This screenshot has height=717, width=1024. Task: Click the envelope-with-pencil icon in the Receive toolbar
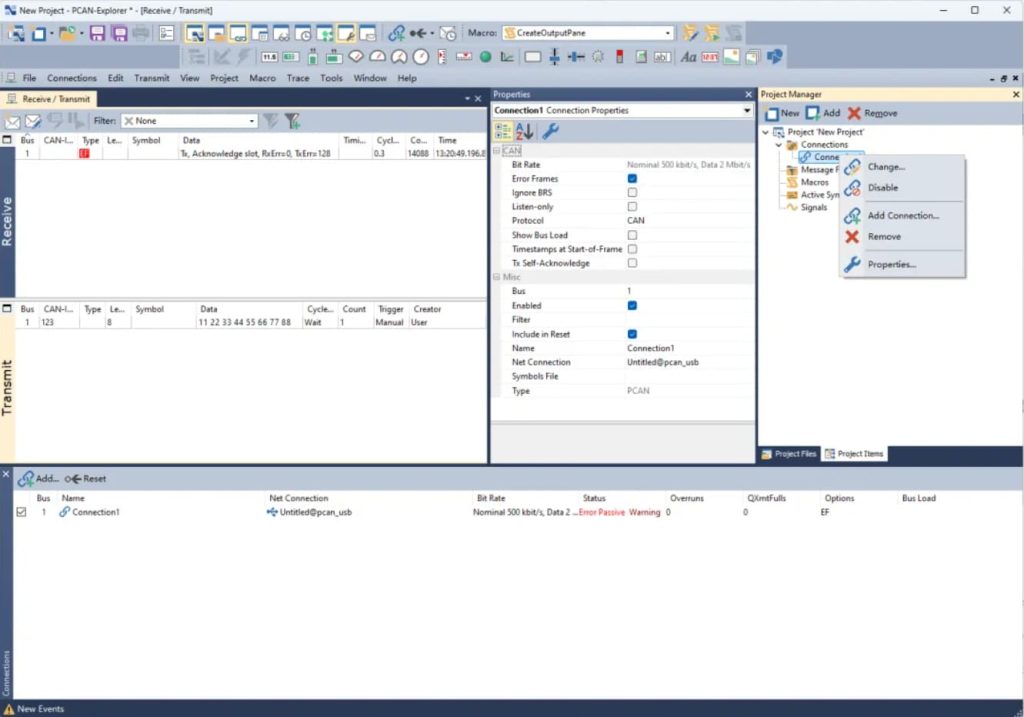click(33, 121)
